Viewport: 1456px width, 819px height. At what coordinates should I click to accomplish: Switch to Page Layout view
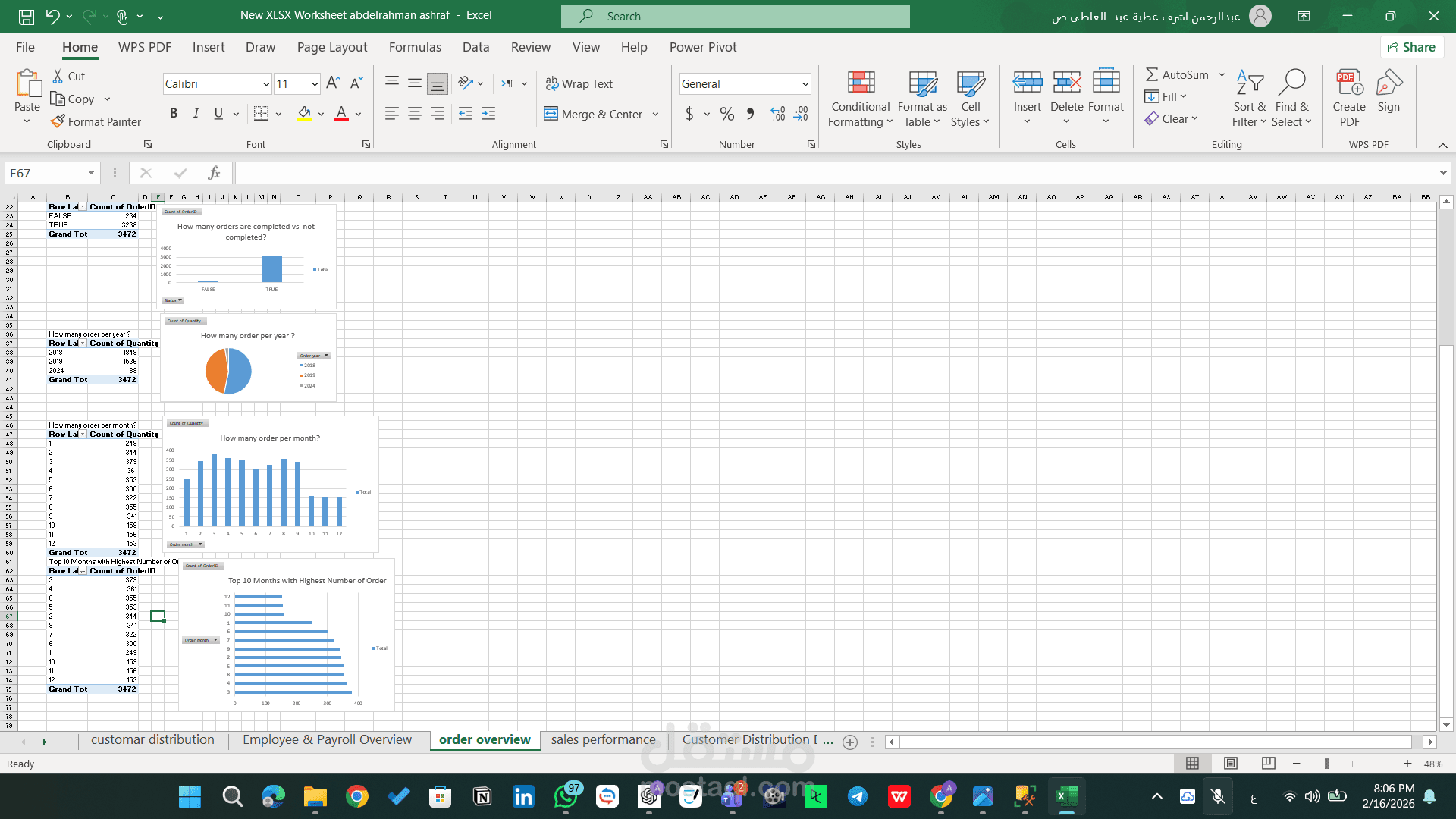pyautogui.click(x=1231, y=764)
